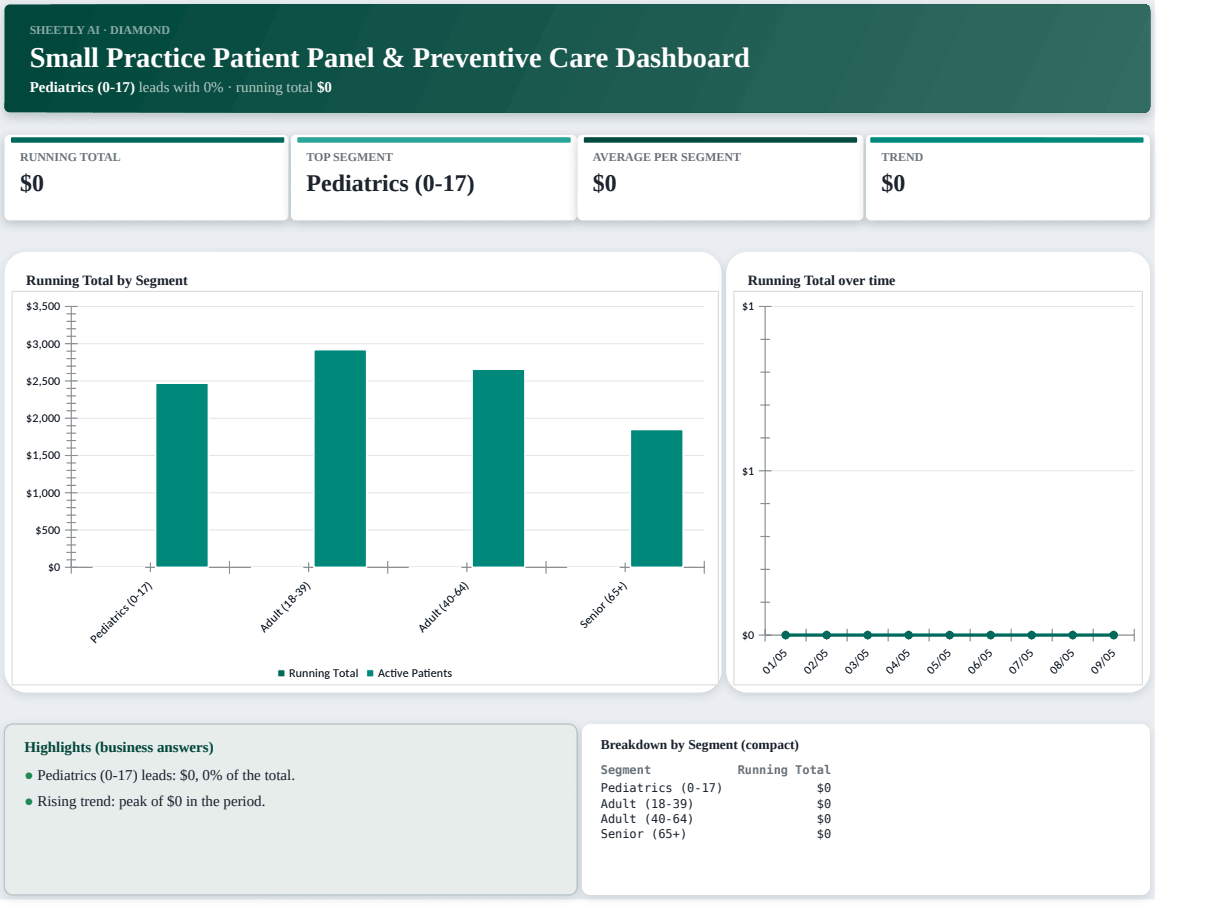Select the 03/05 data point on line chart
Screen dimensions: 1227x922
(x=867, y=635)
